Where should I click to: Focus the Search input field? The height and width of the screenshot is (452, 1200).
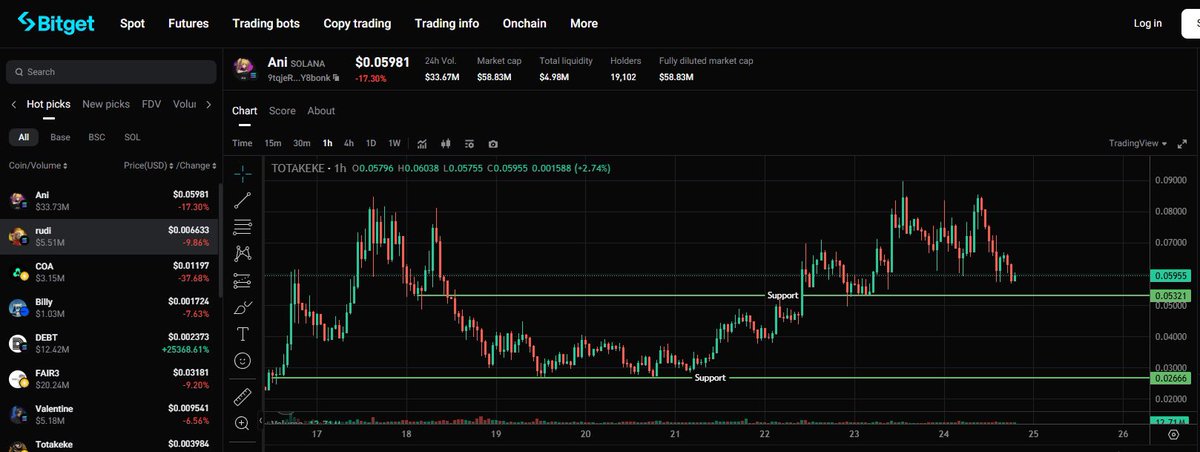(x=110, y=72)
